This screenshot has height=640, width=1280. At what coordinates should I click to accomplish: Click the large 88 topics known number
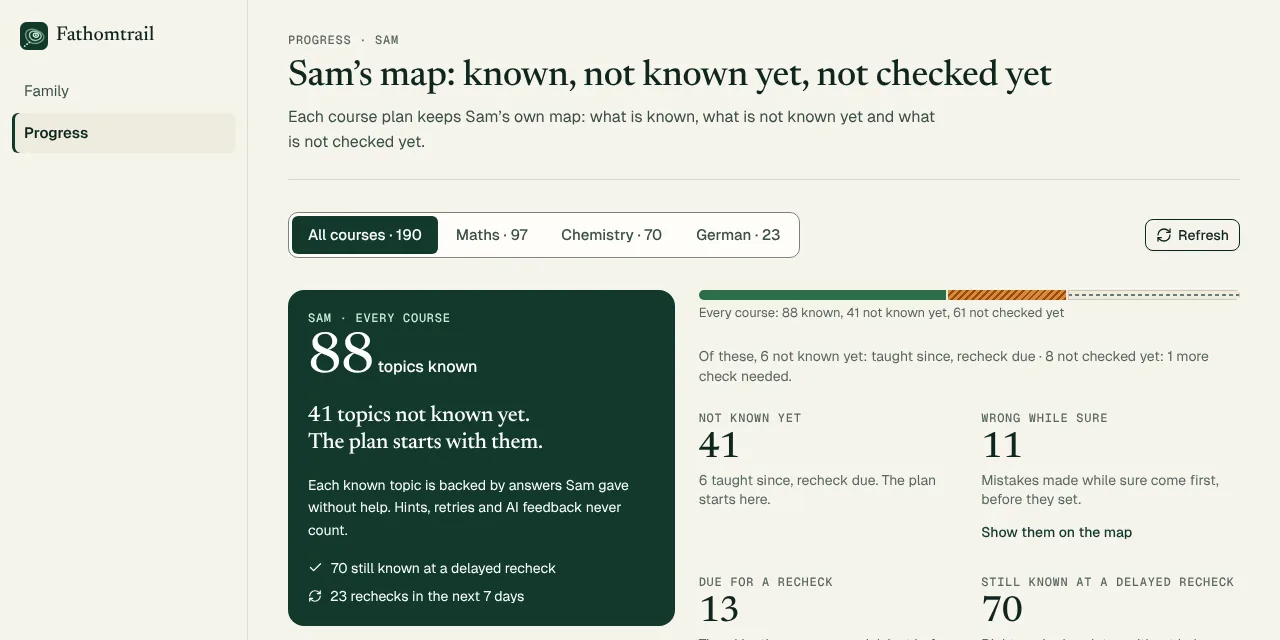point(341,353)
